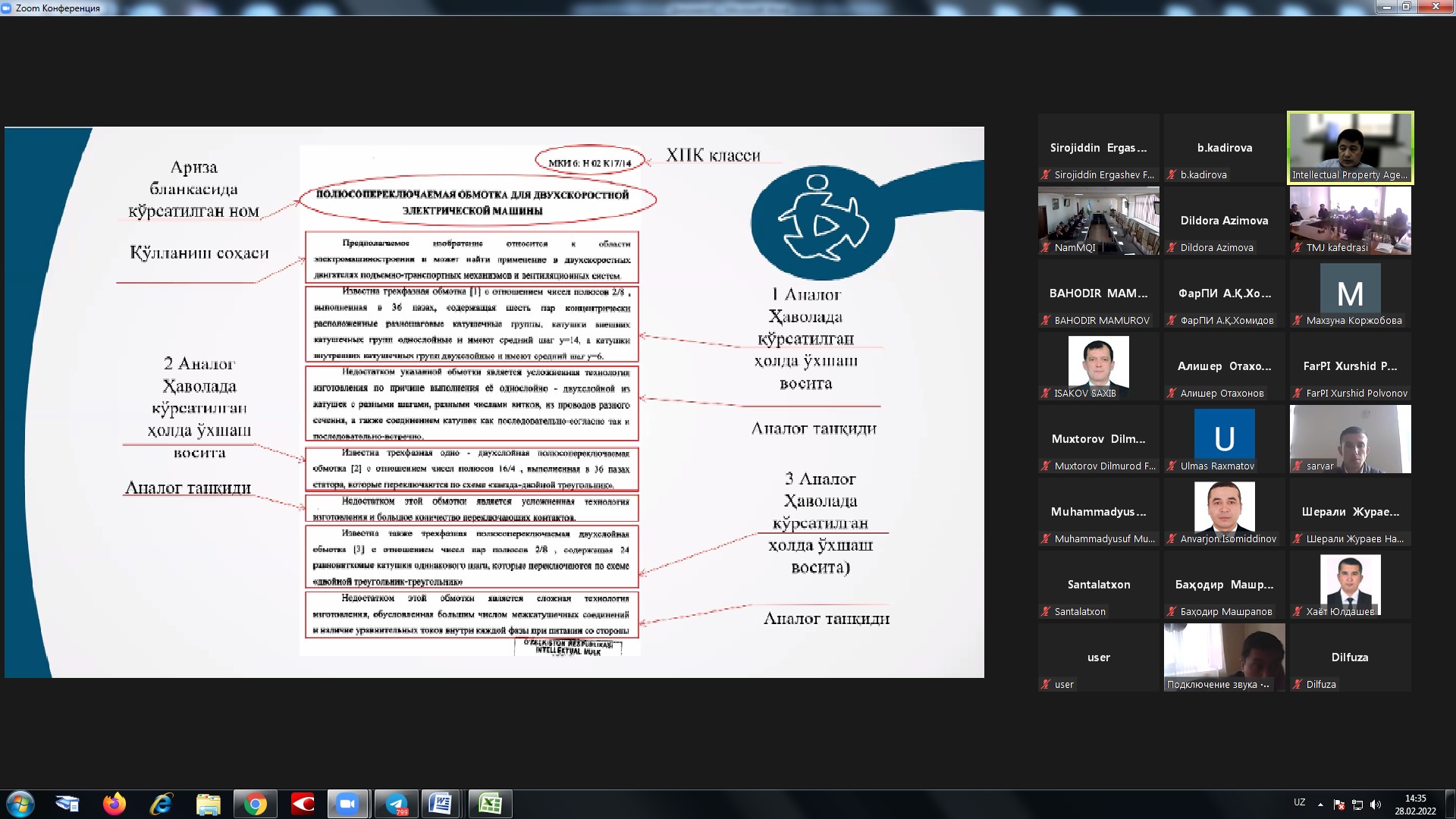Open the clock and date flyout
1456x819 pixels.
coord(1415,804)
